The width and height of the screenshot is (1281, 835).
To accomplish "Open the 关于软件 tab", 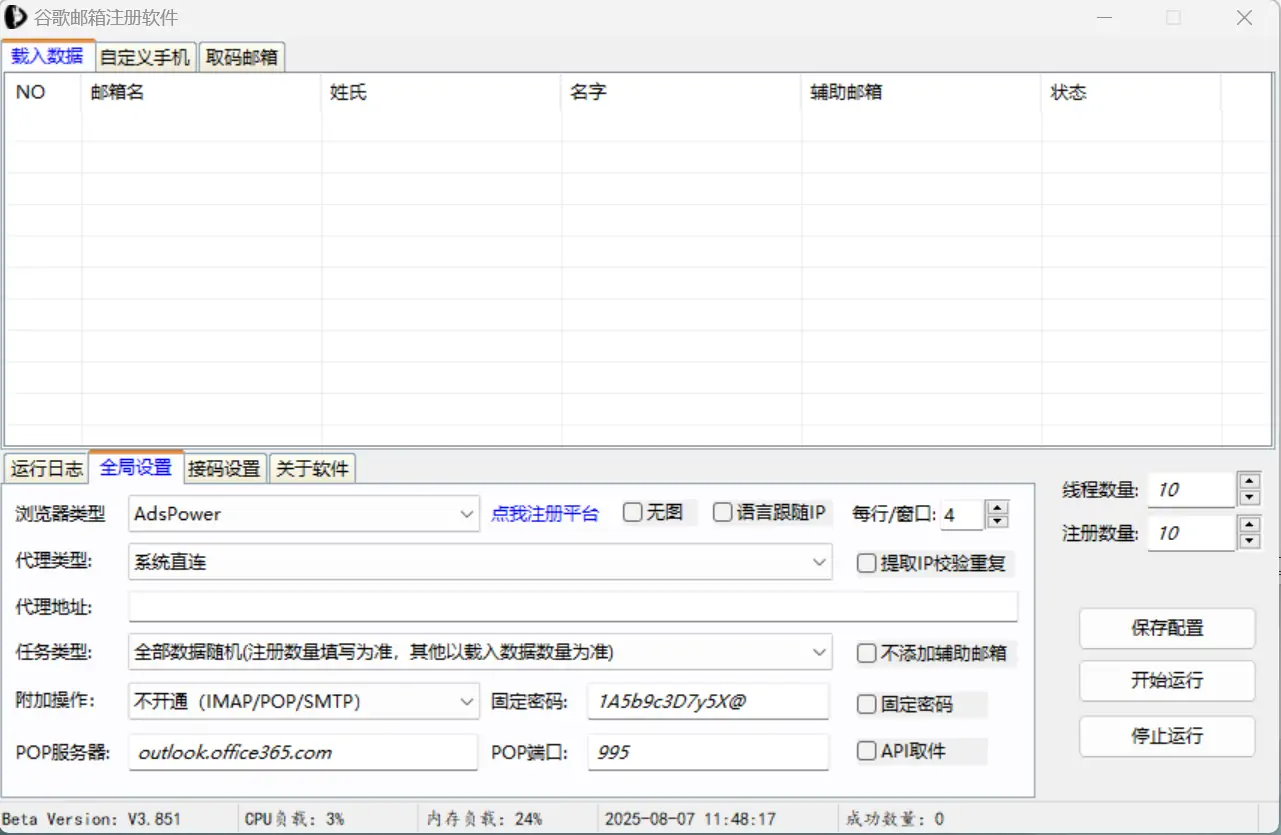I will (x=312, y=468).
